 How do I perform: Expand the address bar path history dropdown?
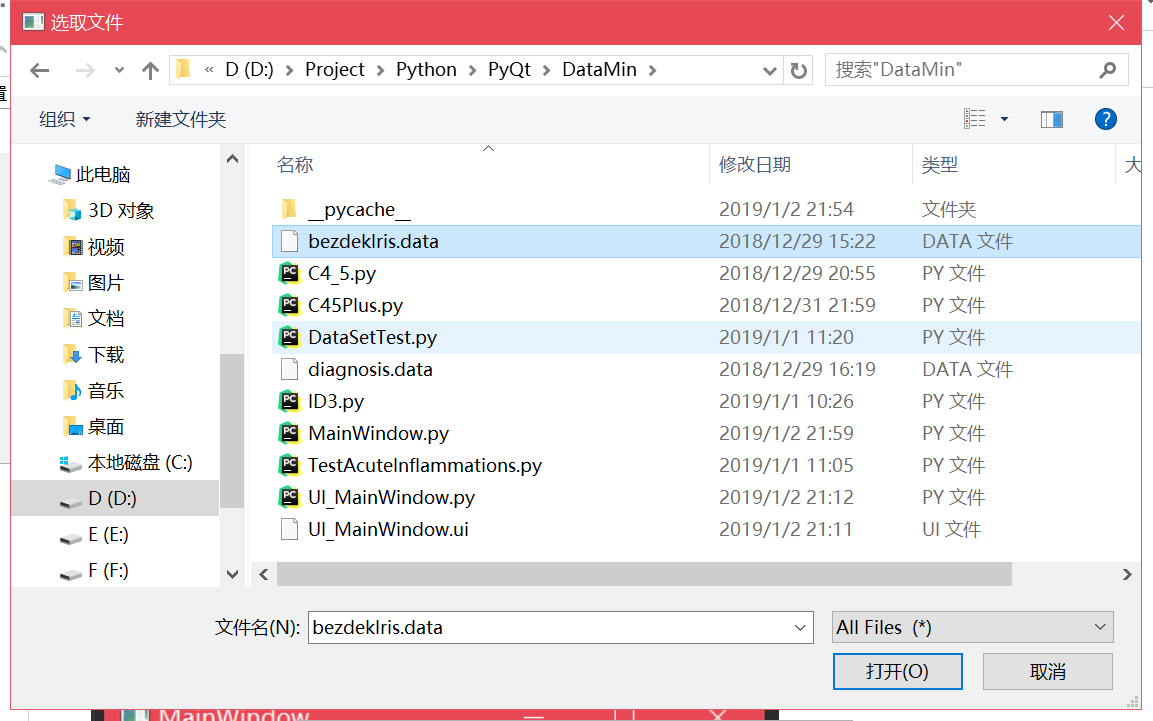[769, 70]
